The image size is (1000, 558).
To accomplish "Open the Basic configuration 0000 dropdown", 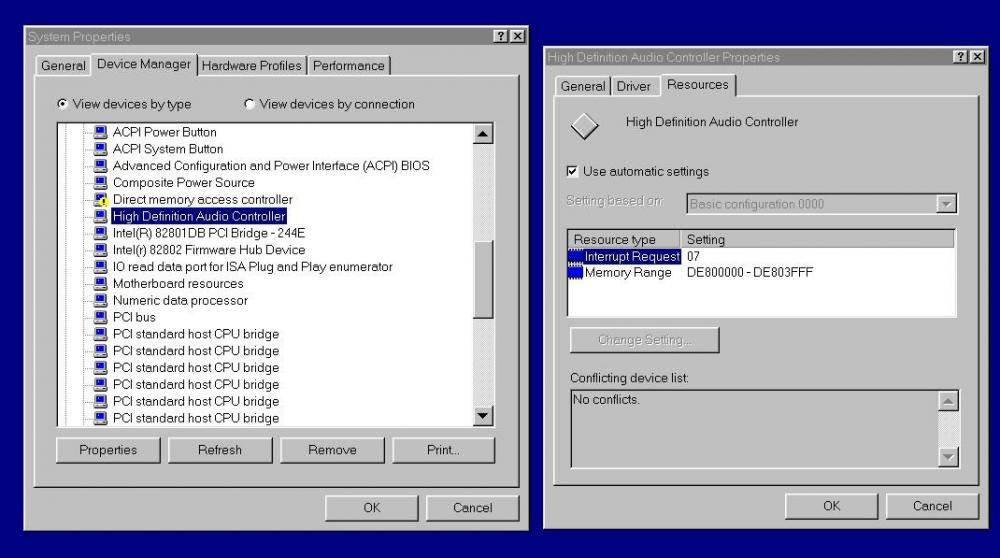I will pyautogui.click(x=946, y=204).
